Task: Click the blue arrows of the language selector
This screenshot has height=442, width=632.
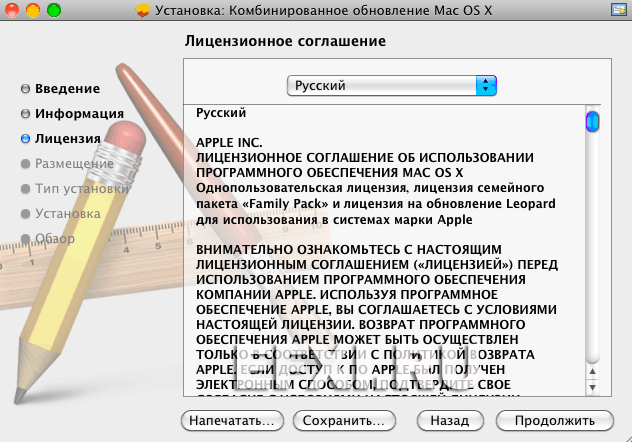Action: click(486, 86)
